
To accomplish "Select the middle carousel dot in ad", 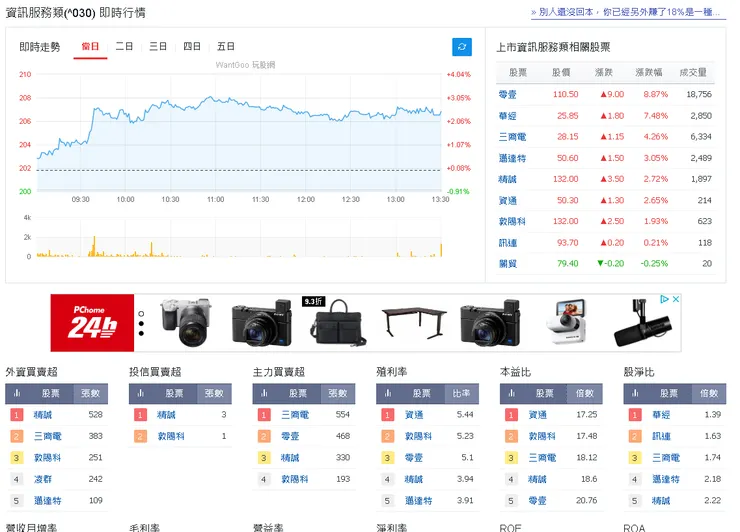I will (x=141, y=324).
